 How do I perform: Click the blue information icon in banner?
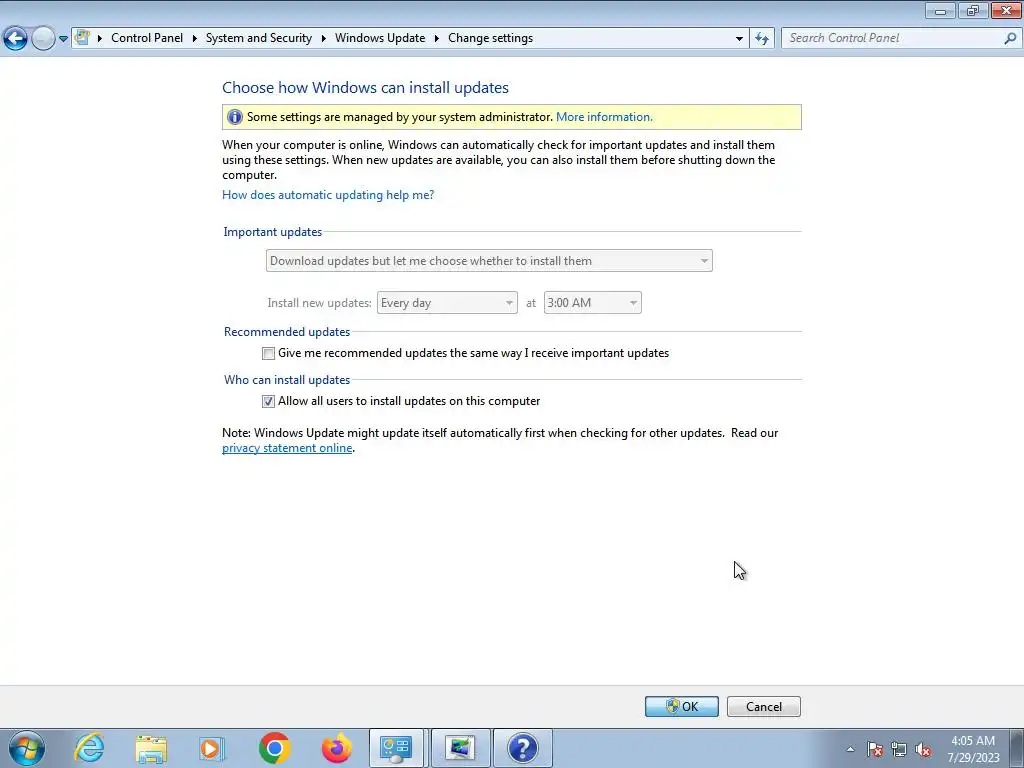234,117
